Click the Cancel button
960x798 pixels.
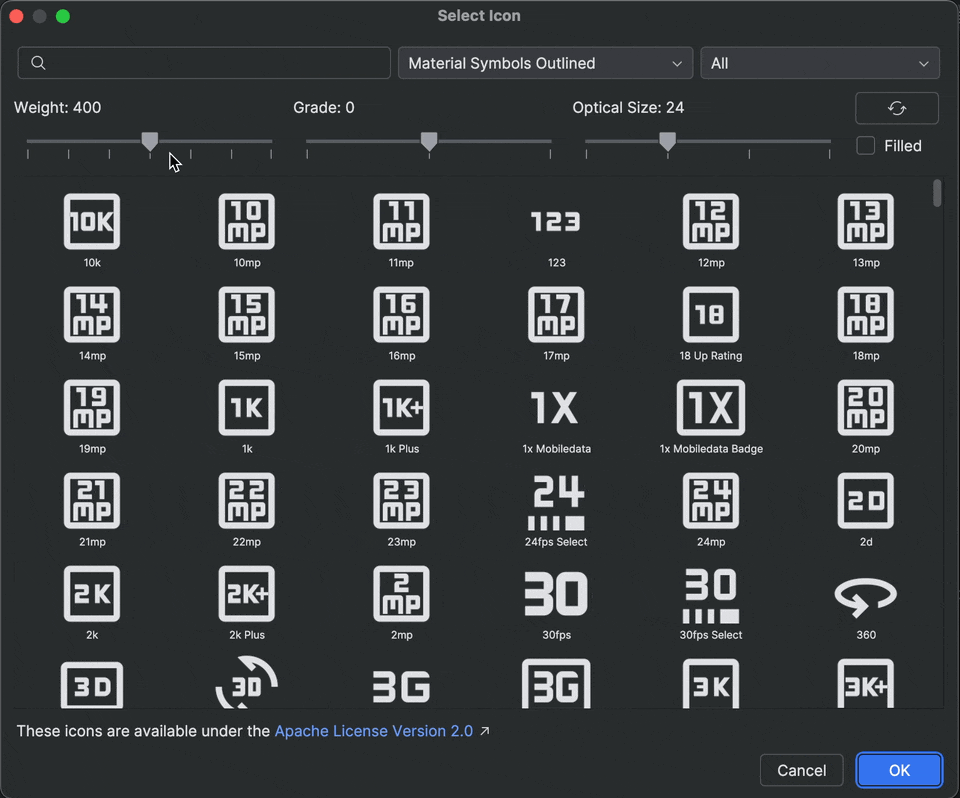801,770
